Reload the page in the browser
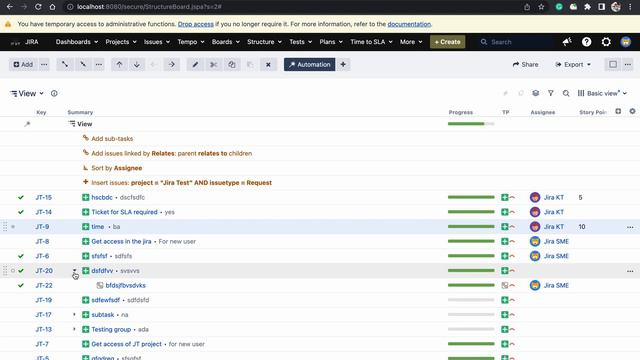The height and width of the screenshot is (360, 640). [38, 7]
